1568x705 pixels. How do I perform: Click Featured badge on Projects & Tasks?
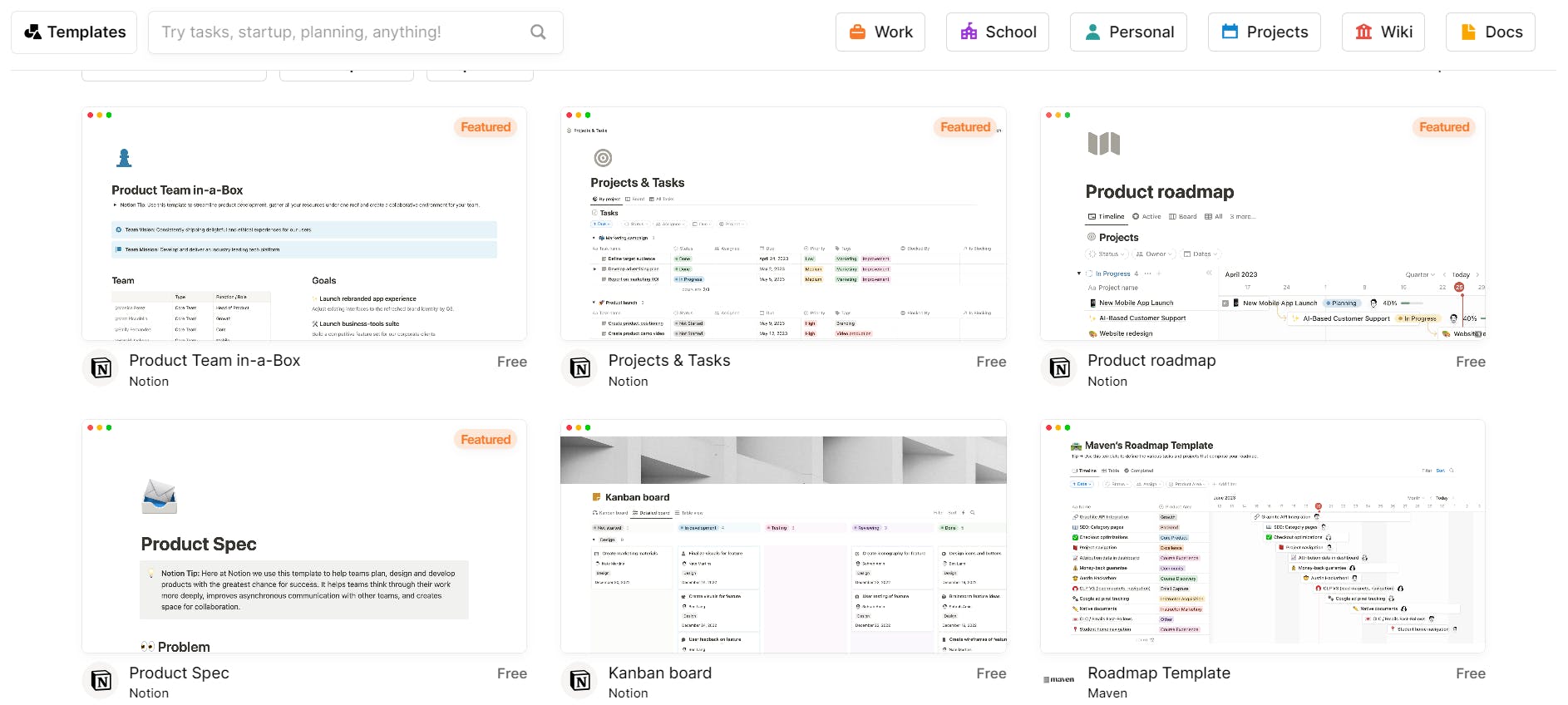[x=965, y=127]
